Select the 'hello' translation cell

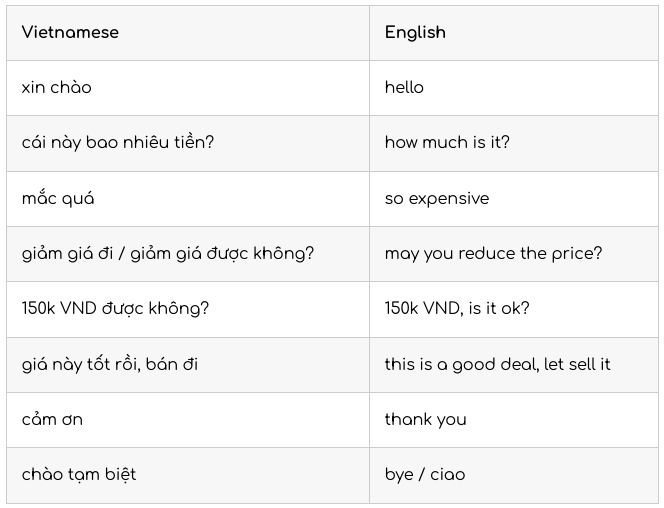point(514,88)
